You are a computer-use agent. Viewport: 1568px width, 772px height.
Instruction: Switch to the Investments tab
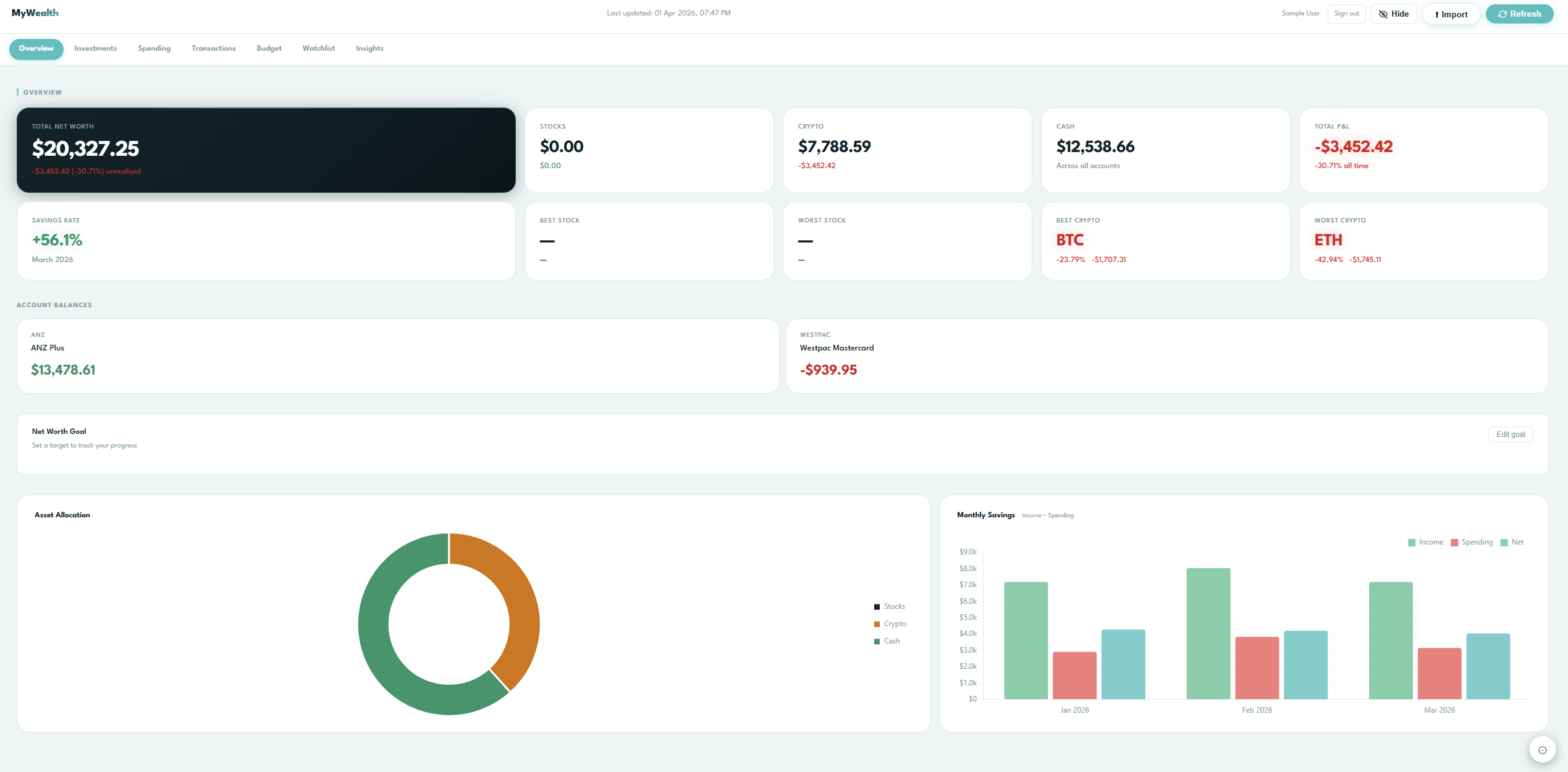(x=95, y=48)
